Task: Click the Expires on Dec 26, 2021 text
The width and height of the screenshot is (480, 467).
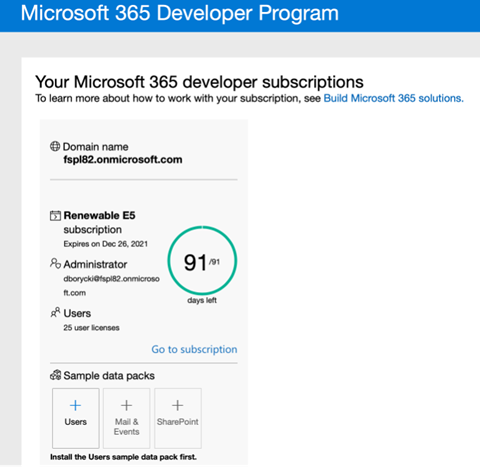Action: (106, 244)
